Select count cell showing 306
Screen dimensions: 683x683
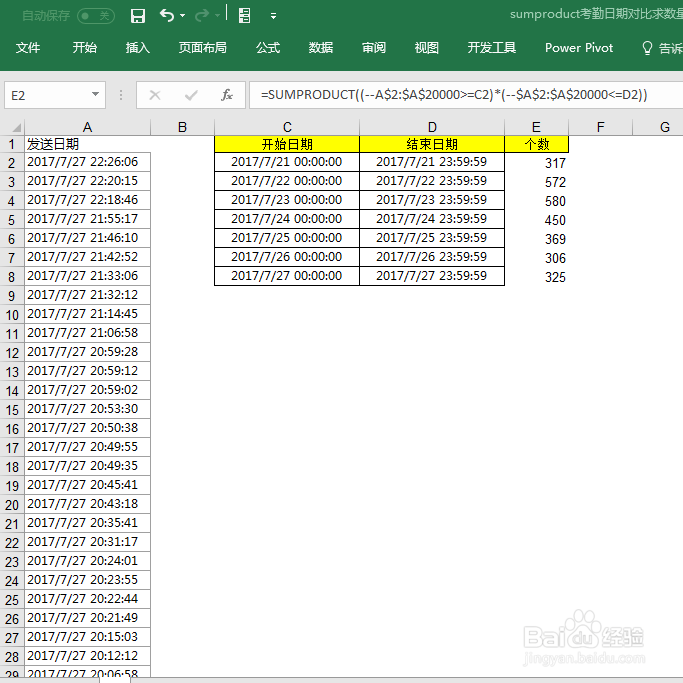point(537,258)
